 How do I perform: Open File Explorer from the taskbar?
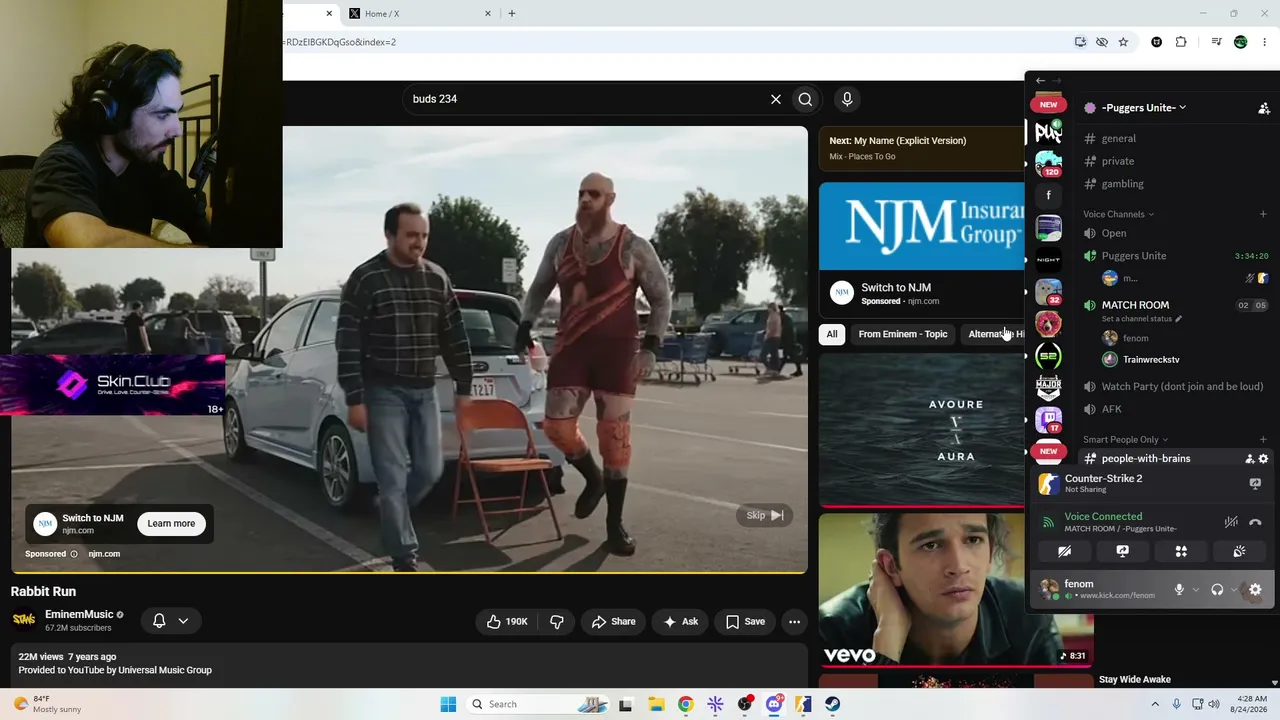pos(655,704)
